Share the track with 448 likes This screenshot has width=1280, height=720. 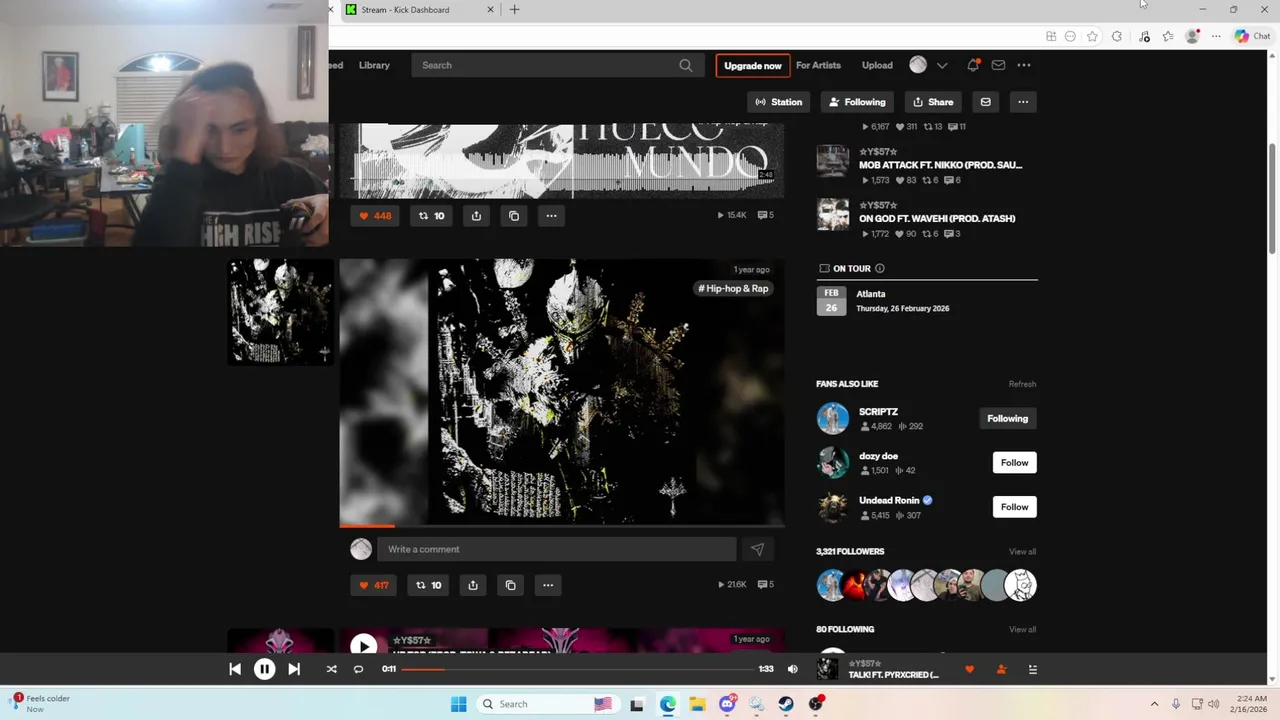pyautogui.click(x=476, y=216)
